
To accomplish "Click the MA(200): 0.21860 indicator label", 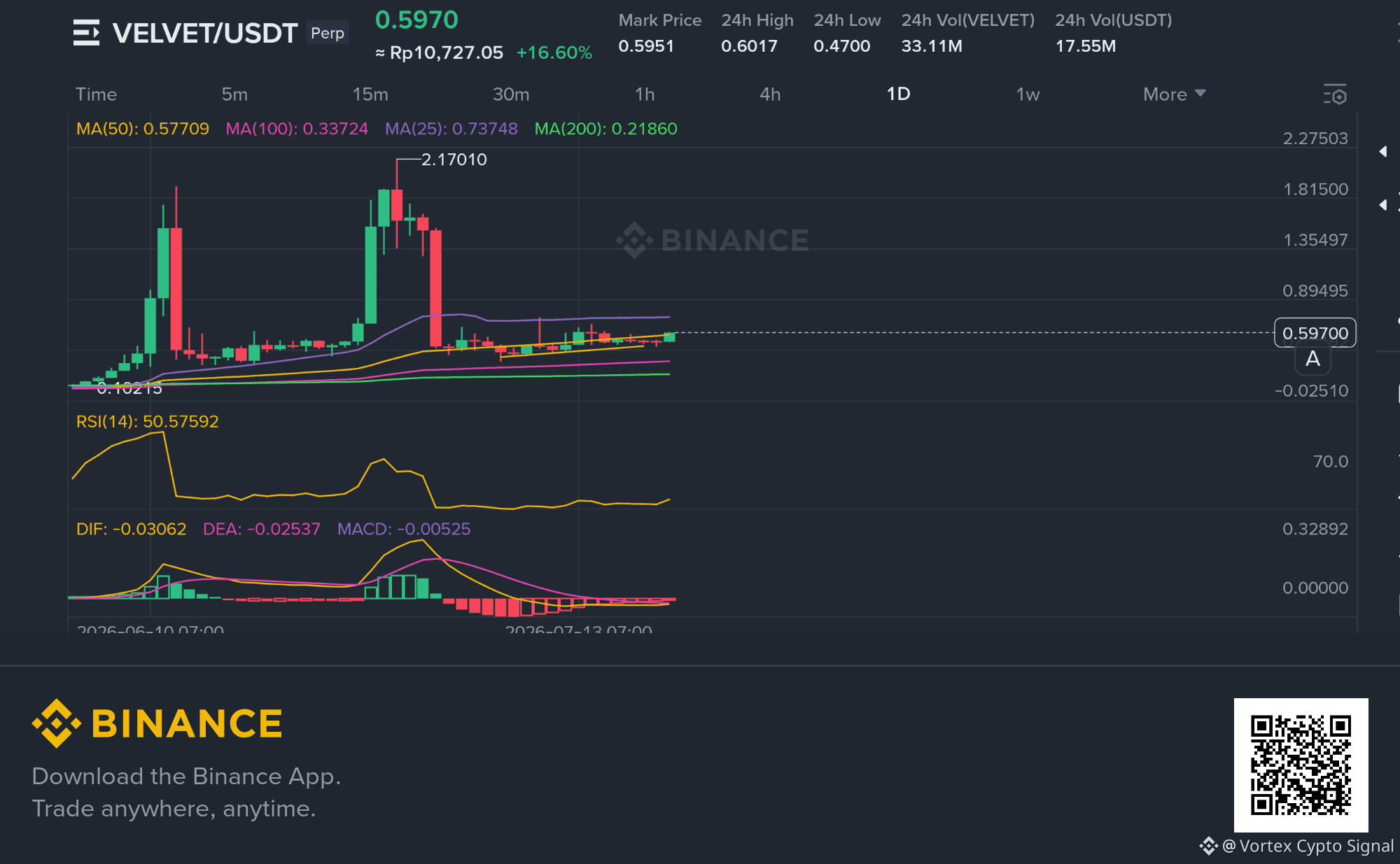I will click(x=605, y=129).
